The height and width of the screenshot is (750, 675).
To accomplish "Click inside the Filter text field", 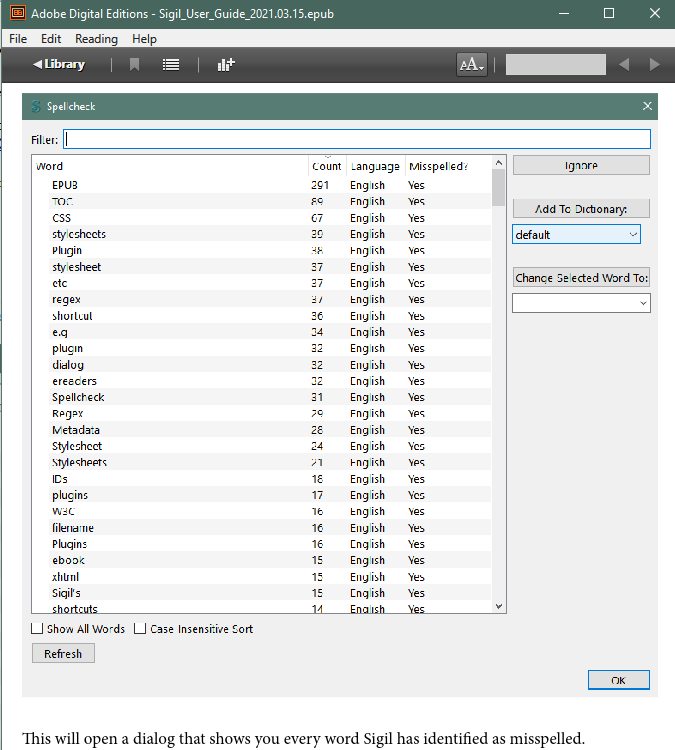I will pos(357,139).
